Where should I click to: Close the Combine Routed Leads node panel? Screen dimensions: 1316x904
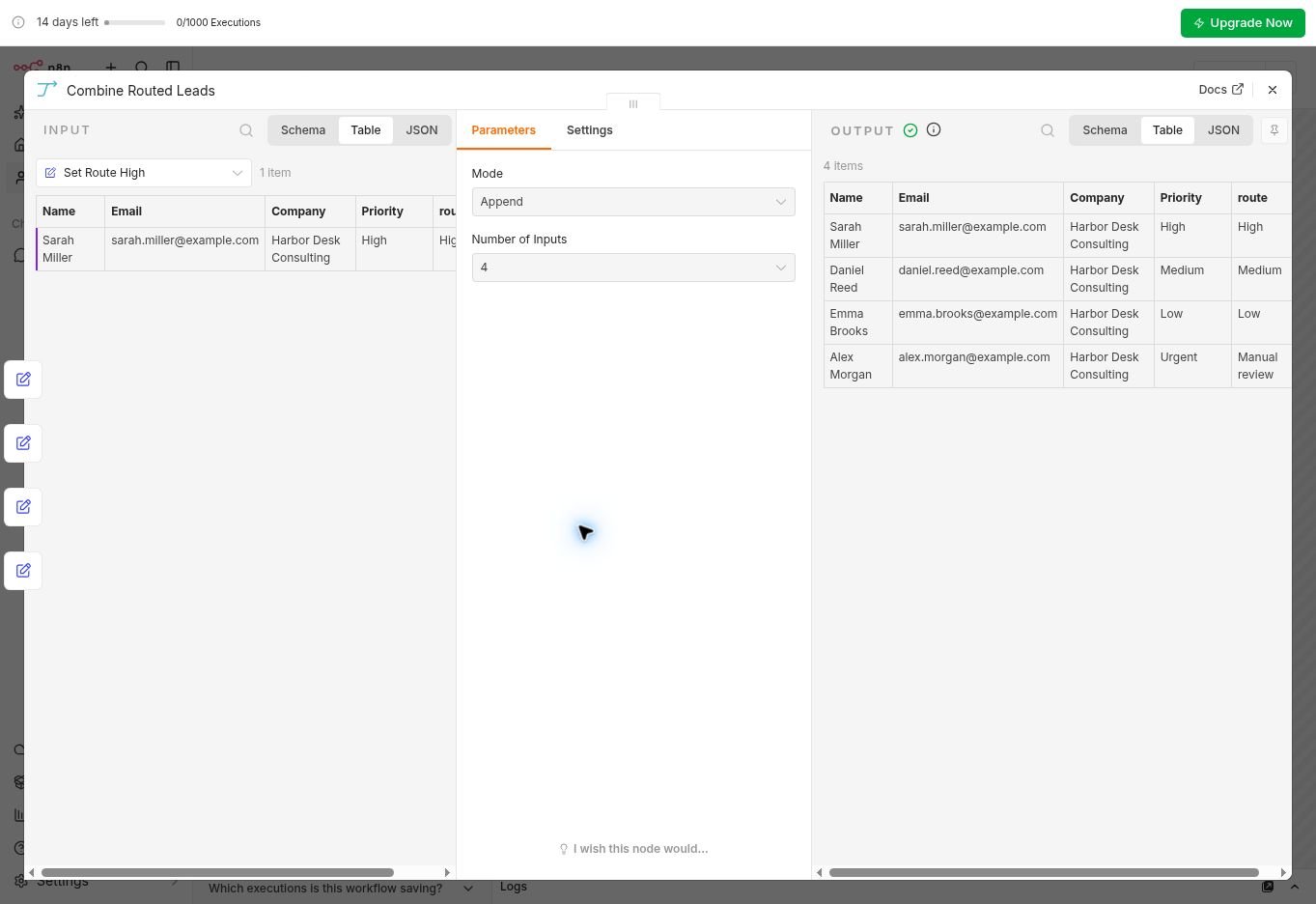(x=1273, y=90)
